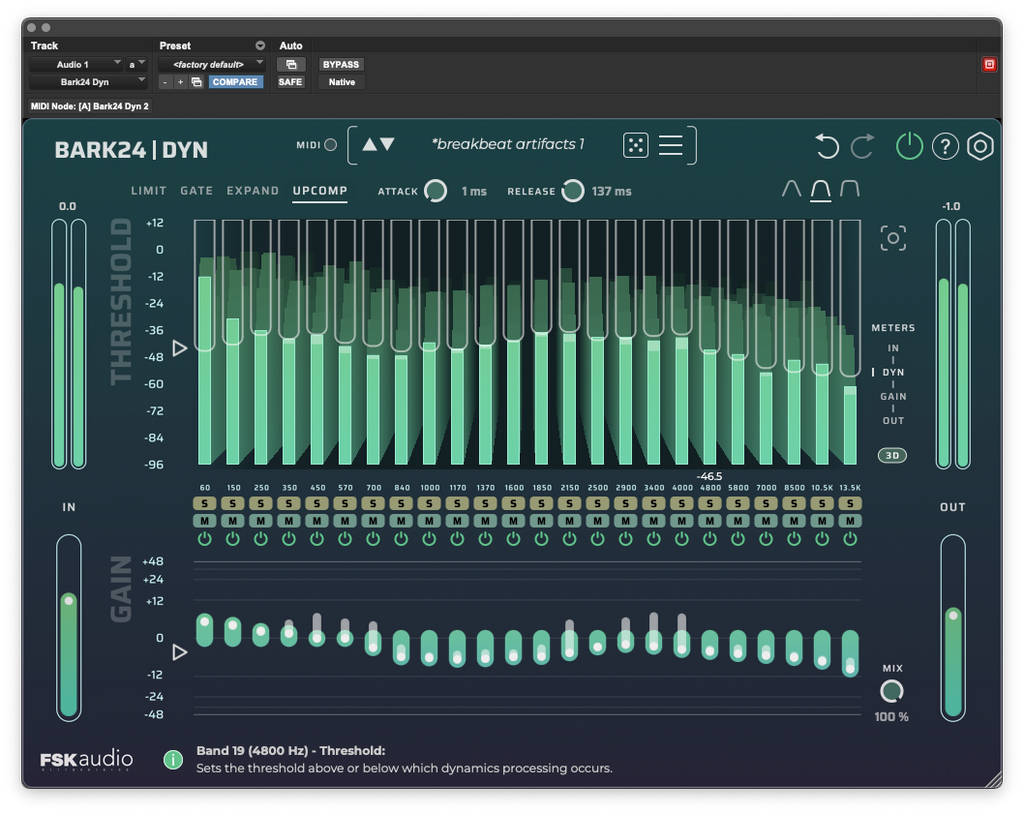Open the help question mark icon

pyautogui.click(x=945, y=147)
